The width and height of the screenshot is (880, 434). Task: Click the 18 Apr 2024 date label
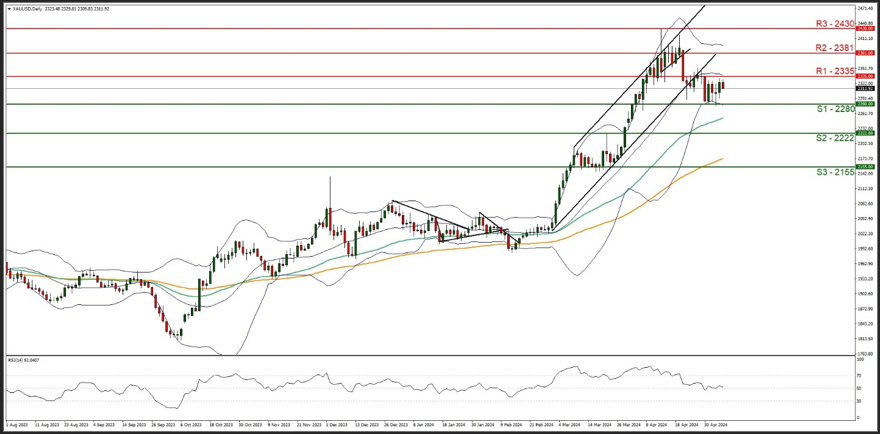pyautogui.click(x=687, y=425)
